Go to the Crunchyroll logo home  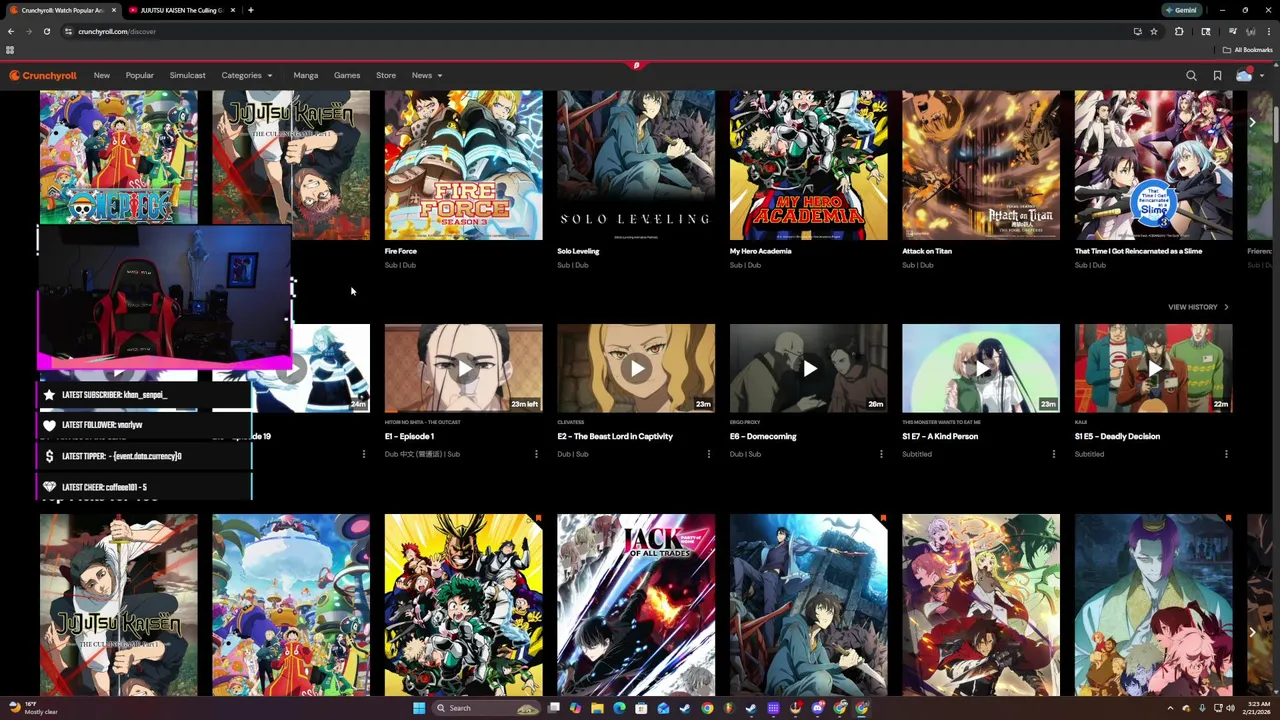pyautogui.click(x=43, y=75)
